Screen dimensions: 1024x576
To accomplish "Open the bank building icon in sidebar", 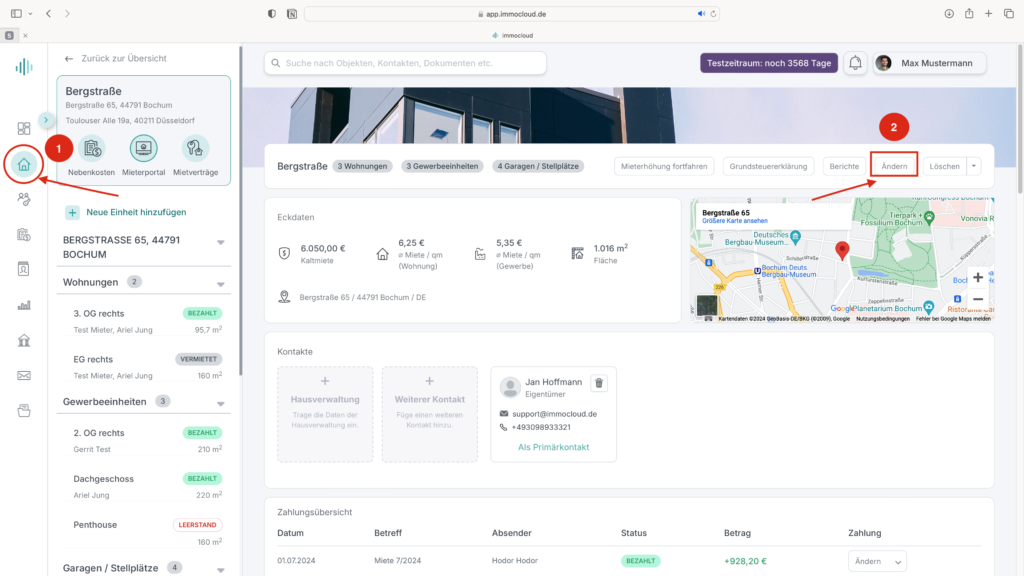I will [24, 340].
